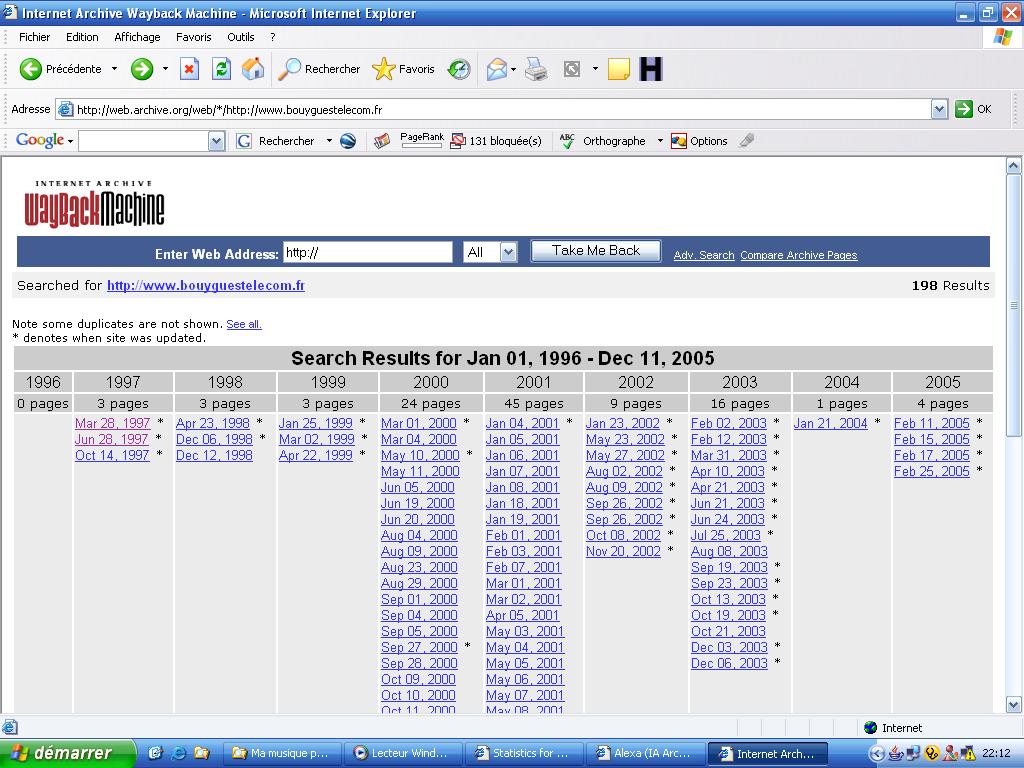
Task: Open the forward button history dropdown arrow
Action: point(165,69)
